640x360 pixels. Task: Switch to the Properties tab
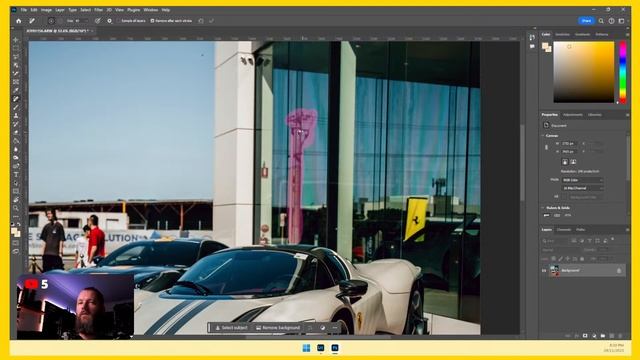pos(549,115)
